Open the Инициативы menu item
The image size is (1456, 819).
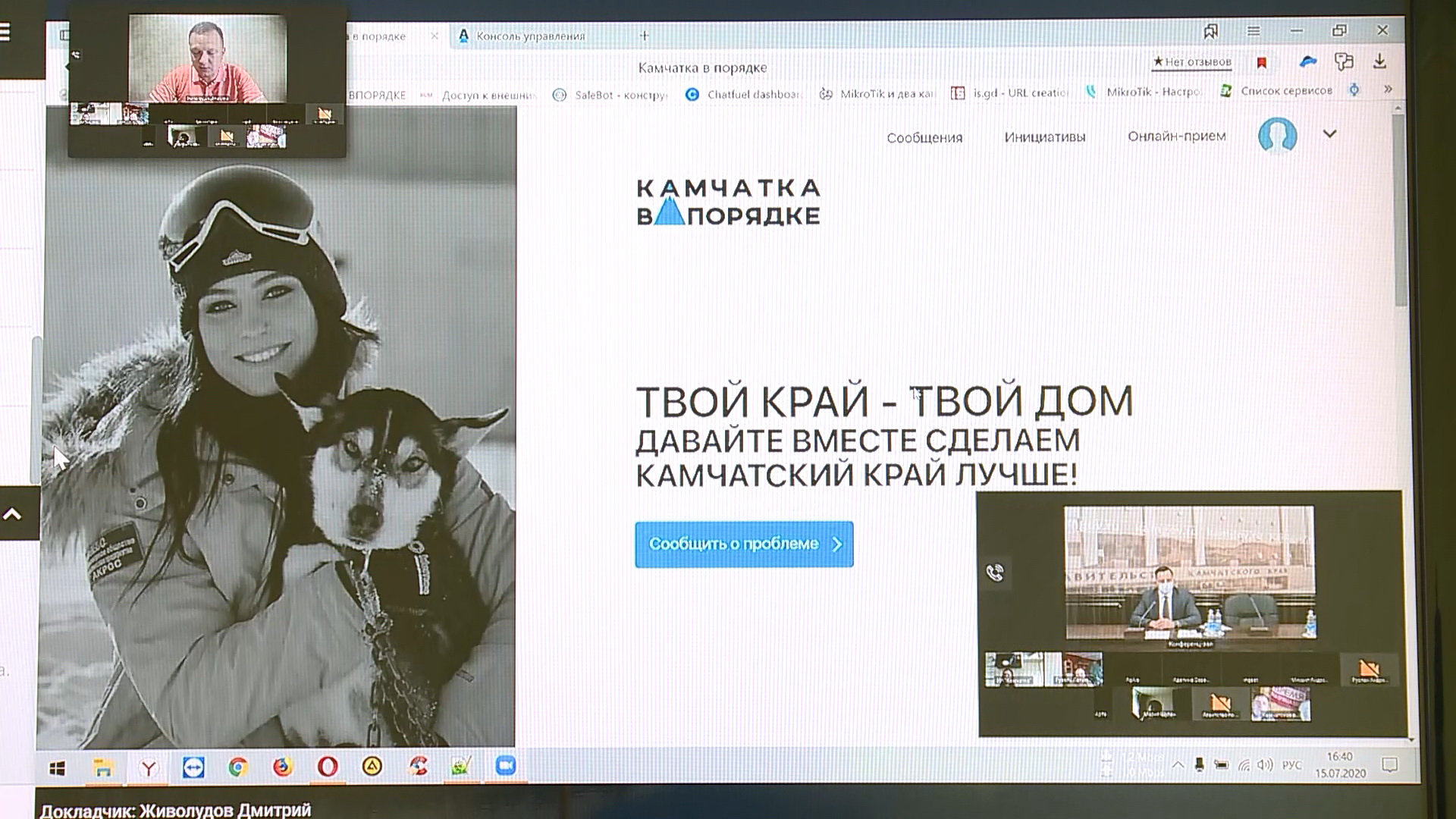point(1045,136)
